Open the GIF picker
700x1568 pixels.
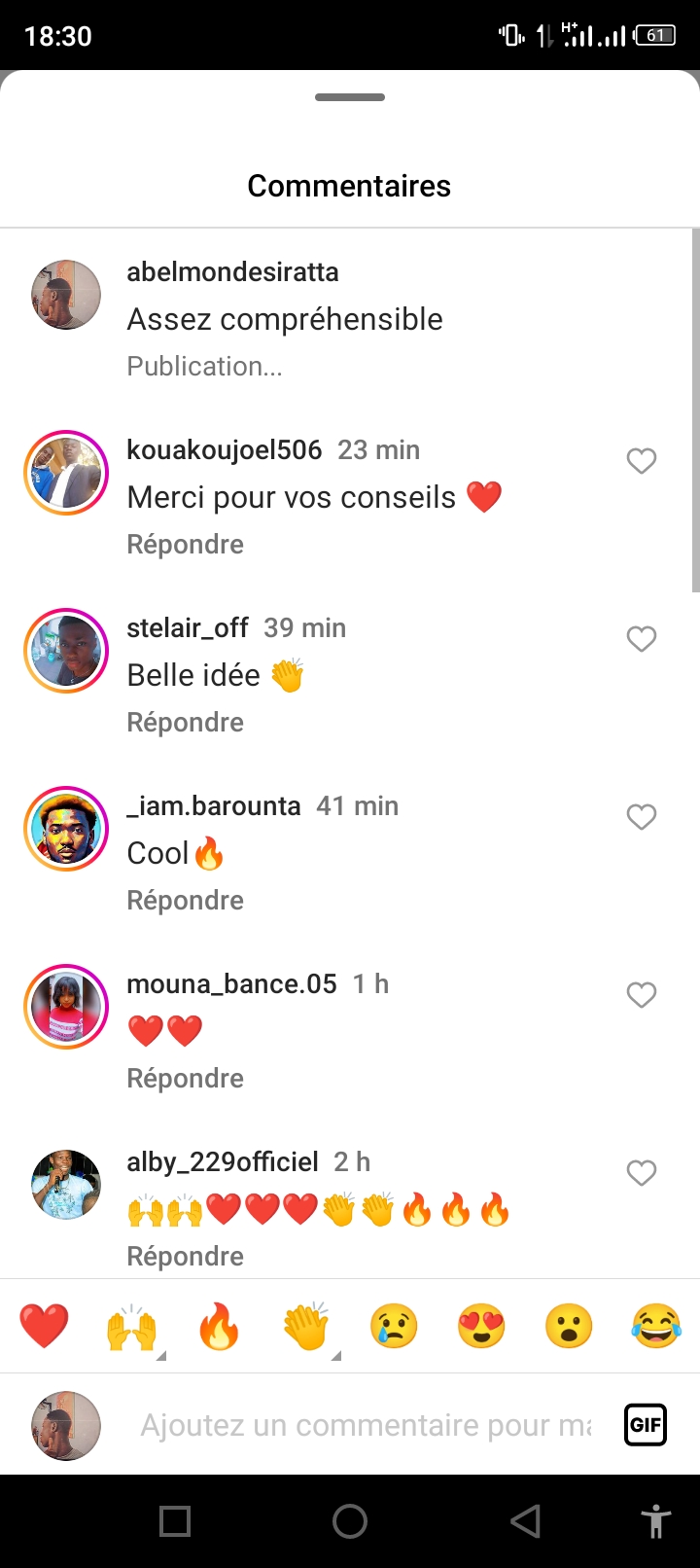point(645,1425)
